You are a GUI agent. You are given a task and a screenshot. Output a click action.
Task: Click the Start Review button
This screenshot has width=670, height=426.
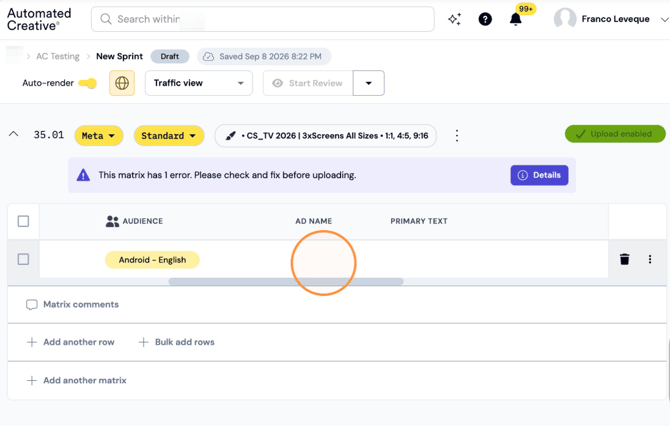coord(308,83)
